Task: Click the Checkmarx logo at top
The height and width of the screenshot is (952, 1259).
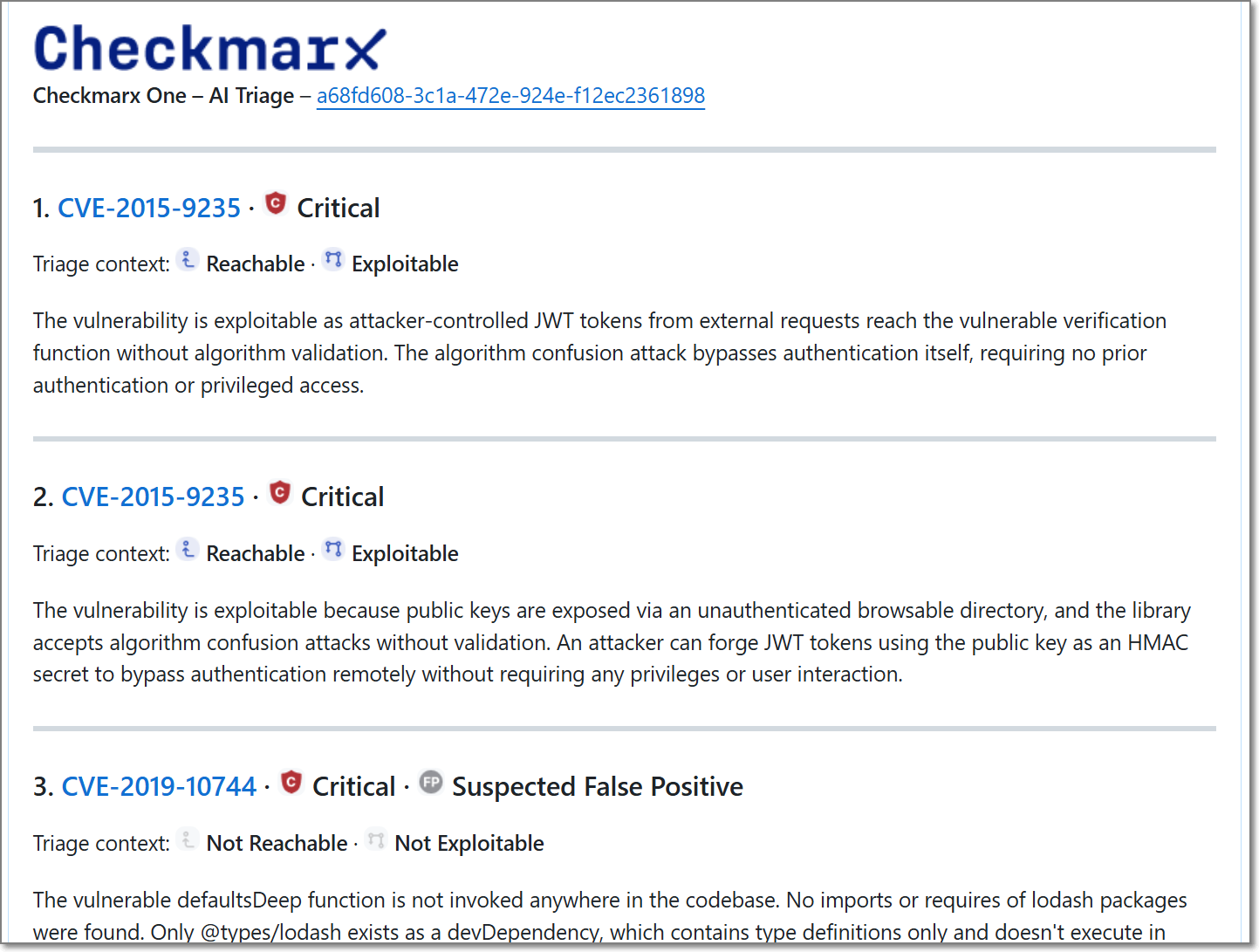Action: coord(209,47)
